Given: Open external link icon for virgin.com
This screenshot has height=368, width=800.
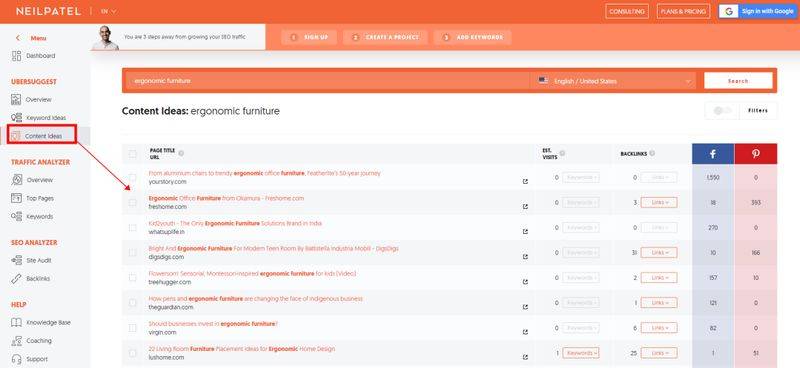Looking at the screenshot, I should tap(525, 332).
